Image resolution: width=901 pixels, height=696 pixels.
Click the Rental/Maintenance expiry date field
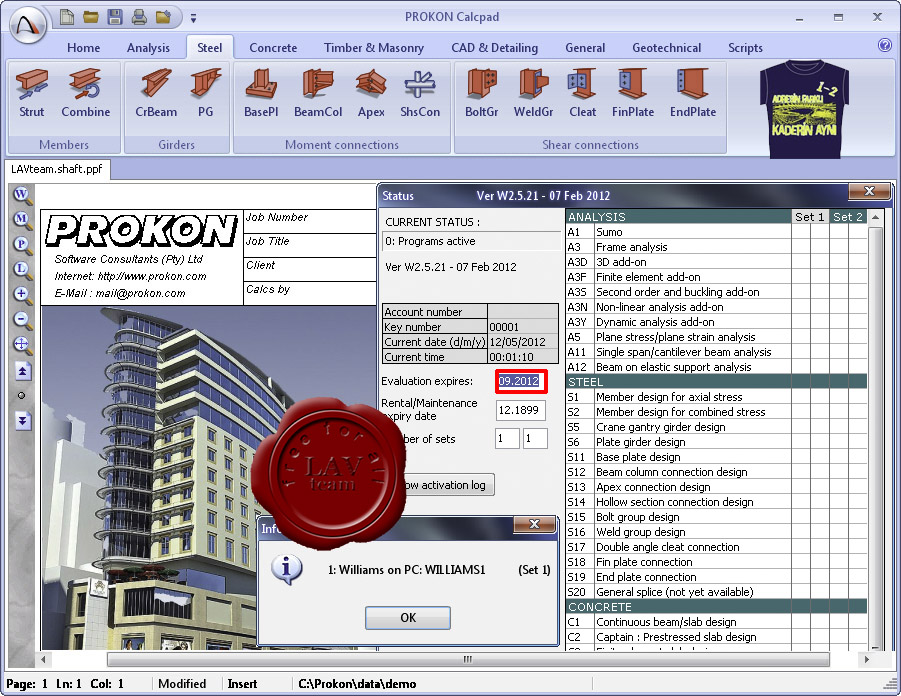point(521,410)
